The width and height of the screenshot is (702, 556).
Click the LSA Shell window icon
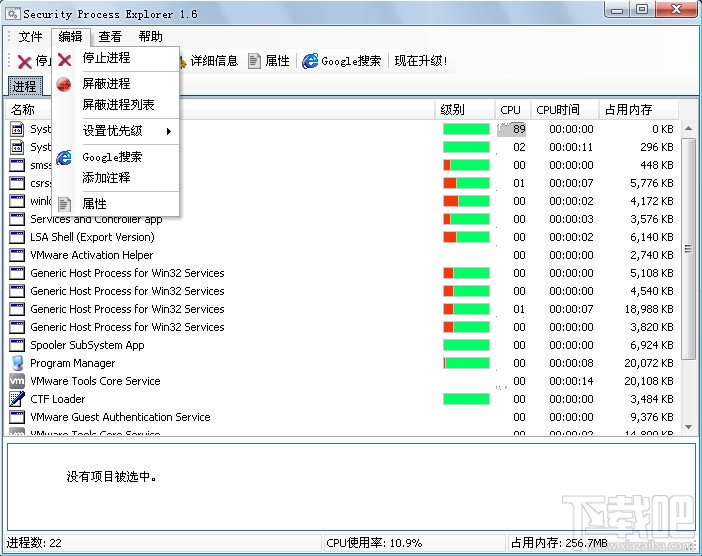point(17,237)
